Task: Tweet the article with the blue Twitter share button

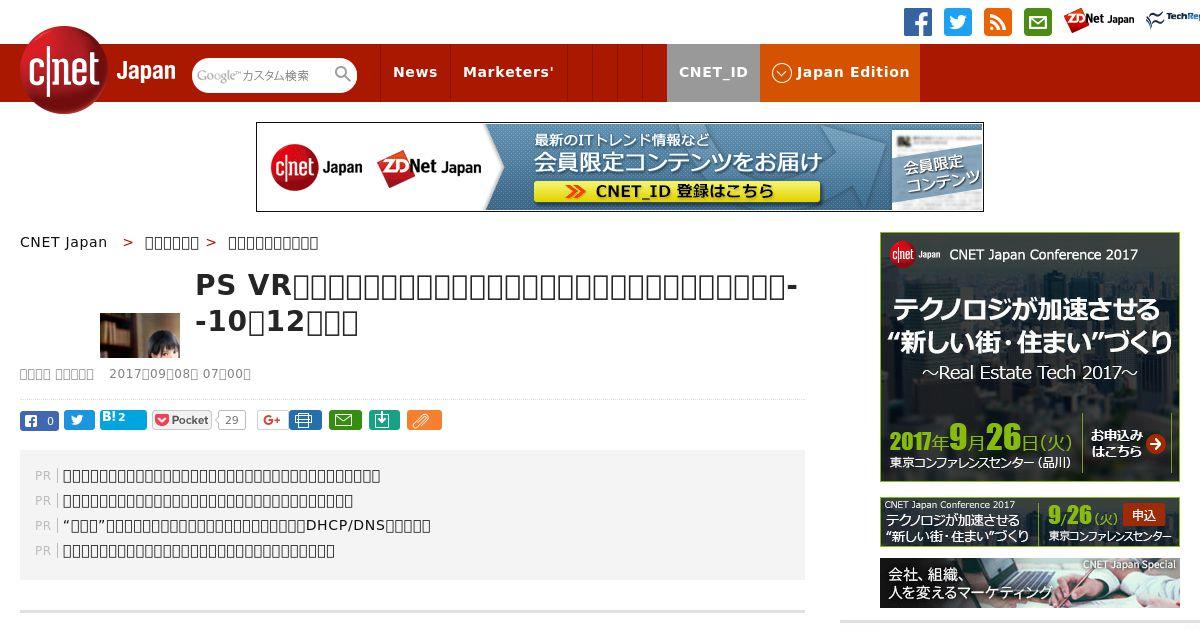Action: click(79, 421)
